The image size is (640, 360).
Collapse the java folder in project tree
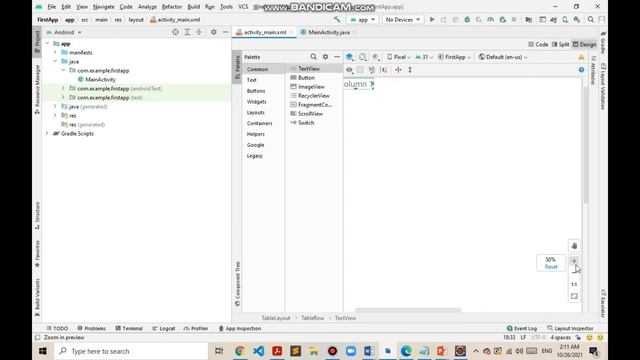click(x=55, y=61)
